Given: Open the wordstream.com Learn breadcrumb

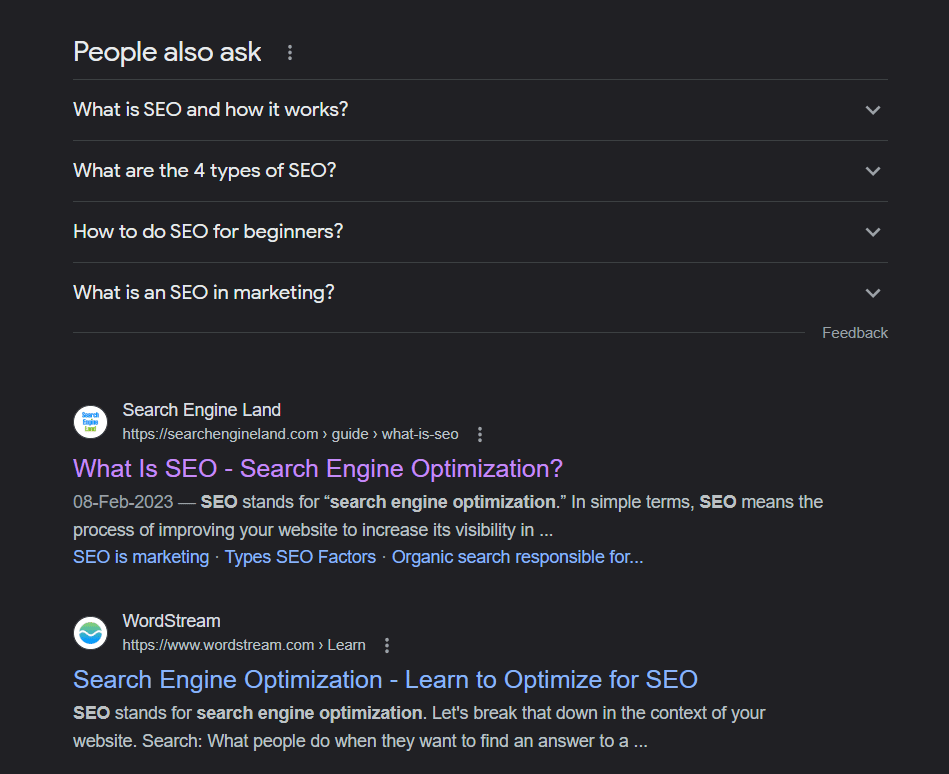Looking at the screenshot, I should pyautogui.click(x=244, y=645).
